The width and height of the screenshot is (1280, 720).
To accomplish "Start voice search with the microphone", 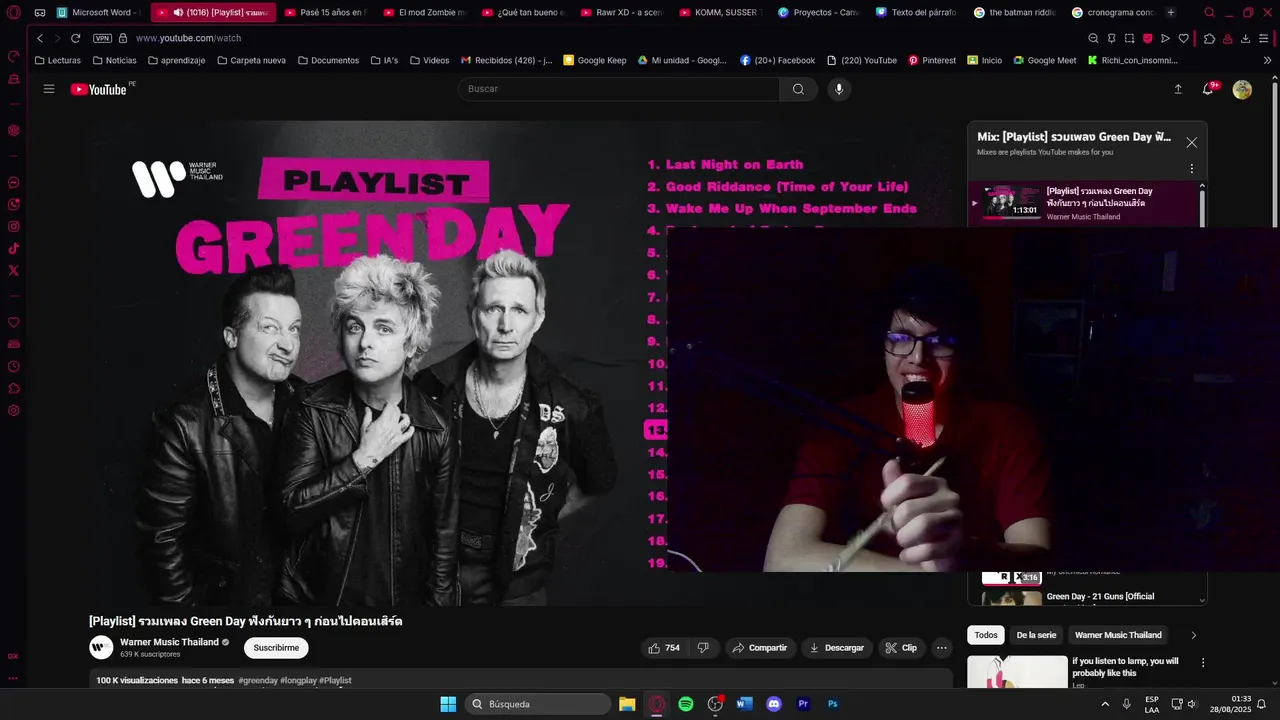I will 838,89.
